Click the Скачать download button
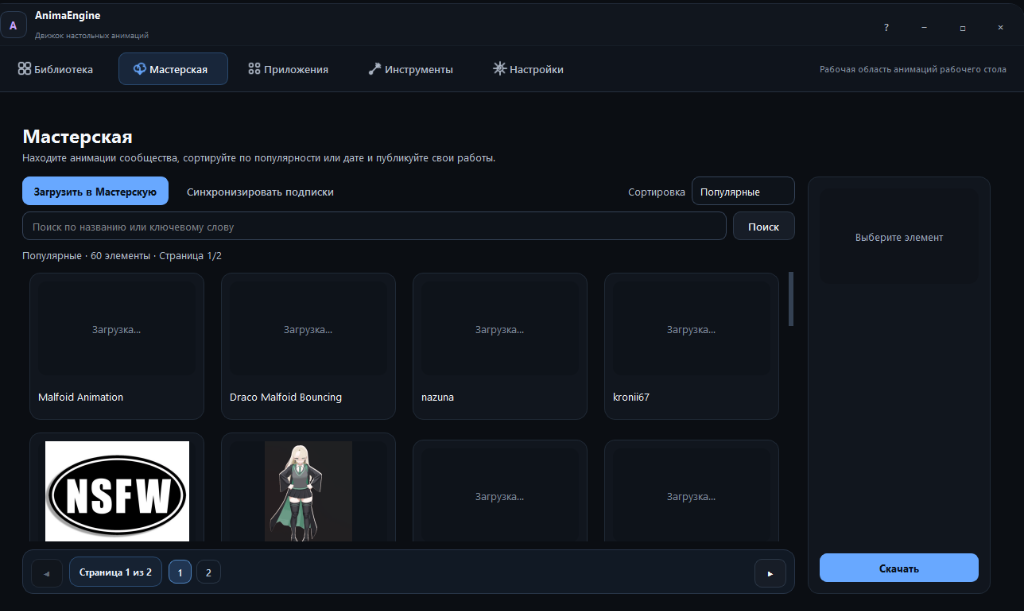 coord(899,568)
